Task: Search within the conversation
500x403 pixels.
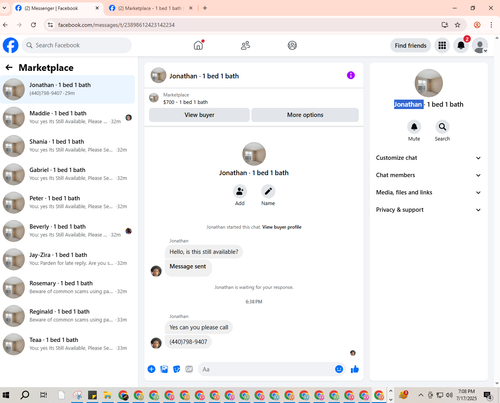Action: (x=442, y=127)
